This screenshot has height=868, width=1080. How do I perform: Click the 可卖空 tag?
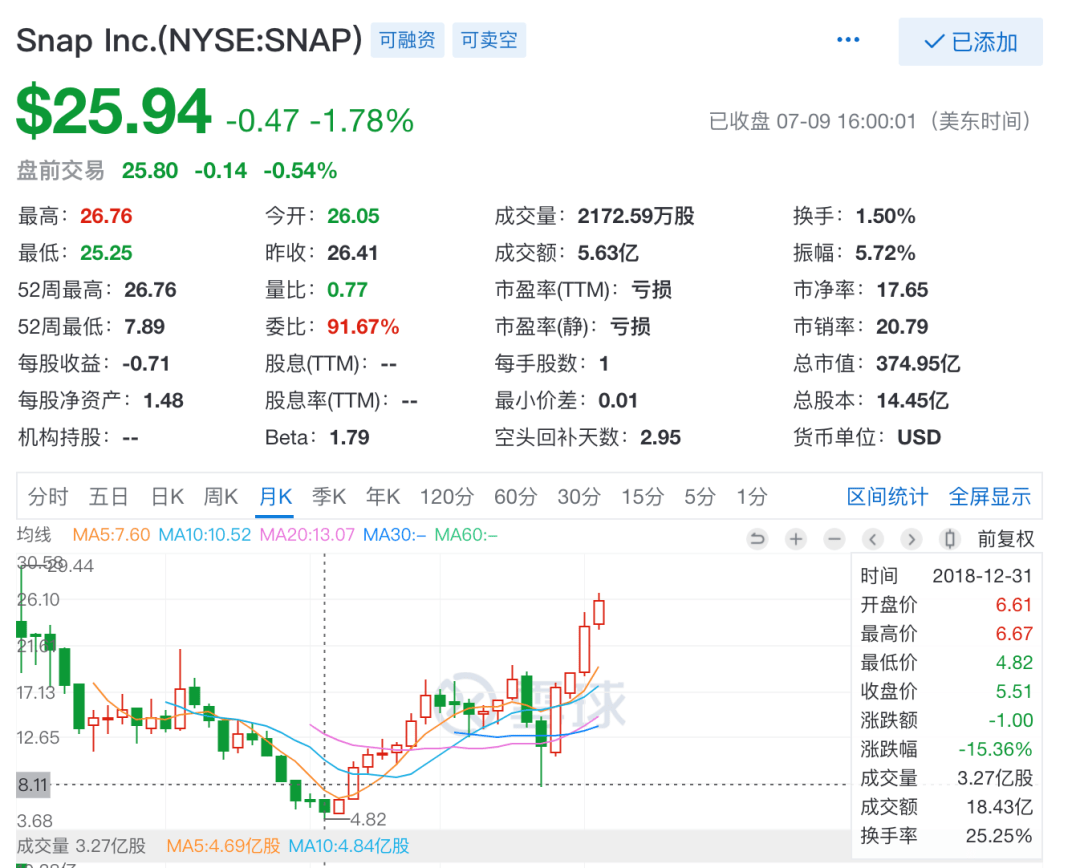pyautogui.click(x=489, y=40)
